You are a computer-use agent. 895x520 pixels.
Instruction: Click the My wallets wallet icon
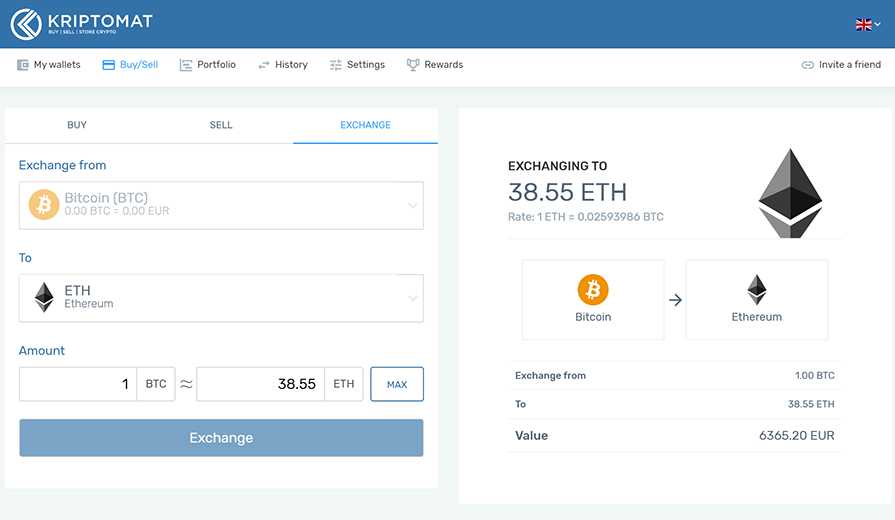point(23,65)
